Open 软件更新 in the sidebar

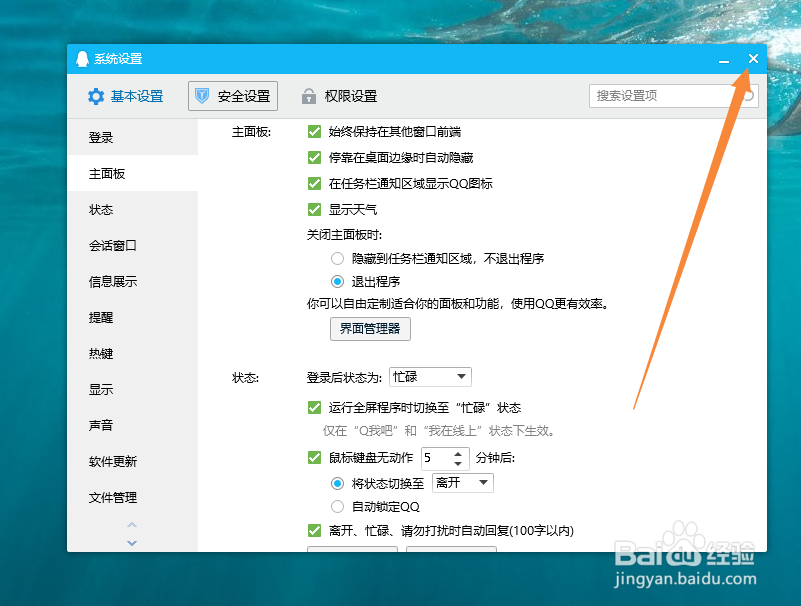(132, 461)
